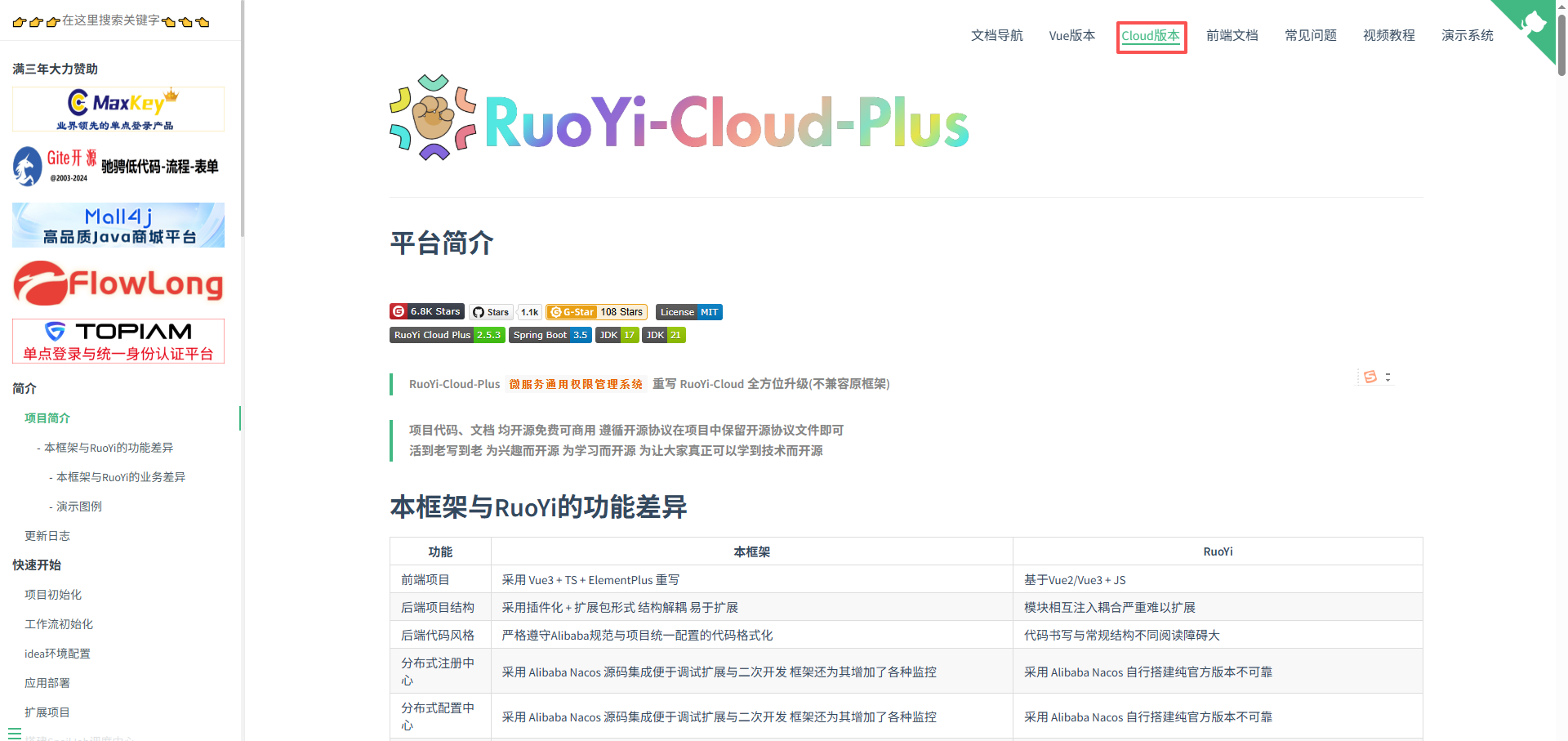Click the RuoYi table column header
This screenshot has width=1568, height=741.
(1218, 551)
